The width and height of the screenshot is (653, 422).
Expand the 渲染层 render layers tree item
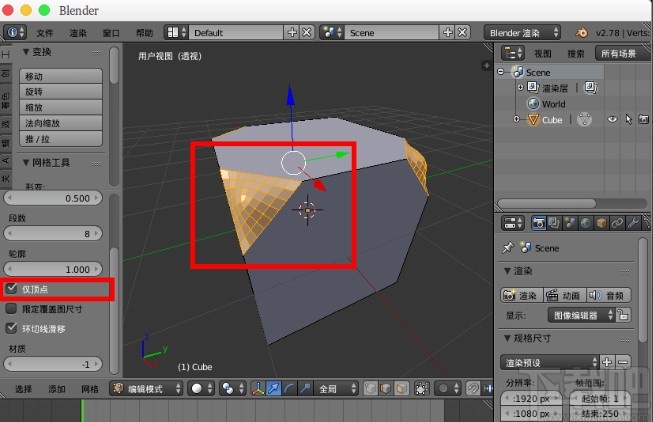[521, 87]
